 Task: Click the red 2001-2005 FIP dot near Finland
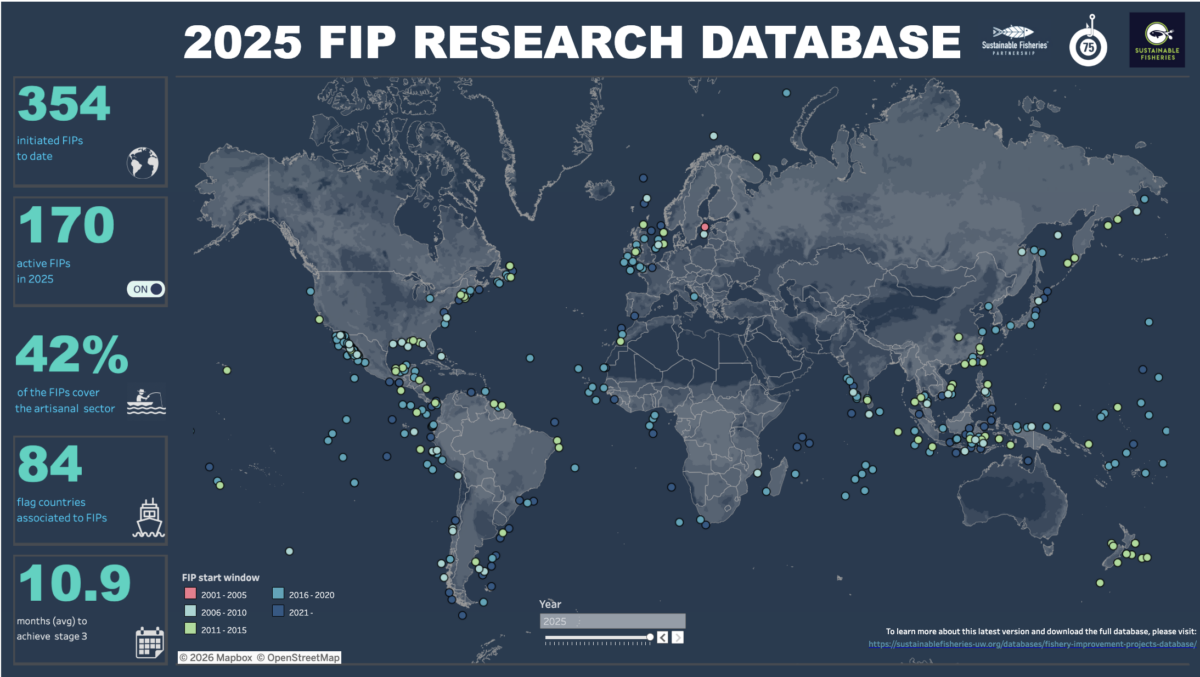706,228
